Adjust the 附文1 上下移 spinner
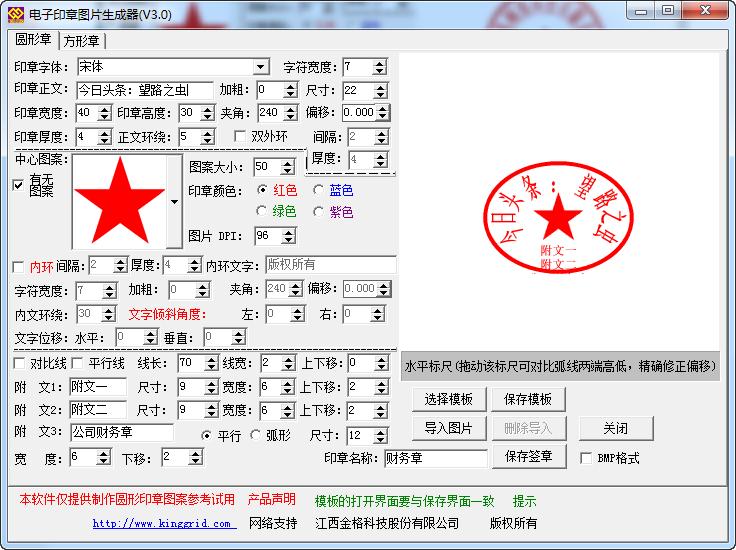 coord(381,387)
